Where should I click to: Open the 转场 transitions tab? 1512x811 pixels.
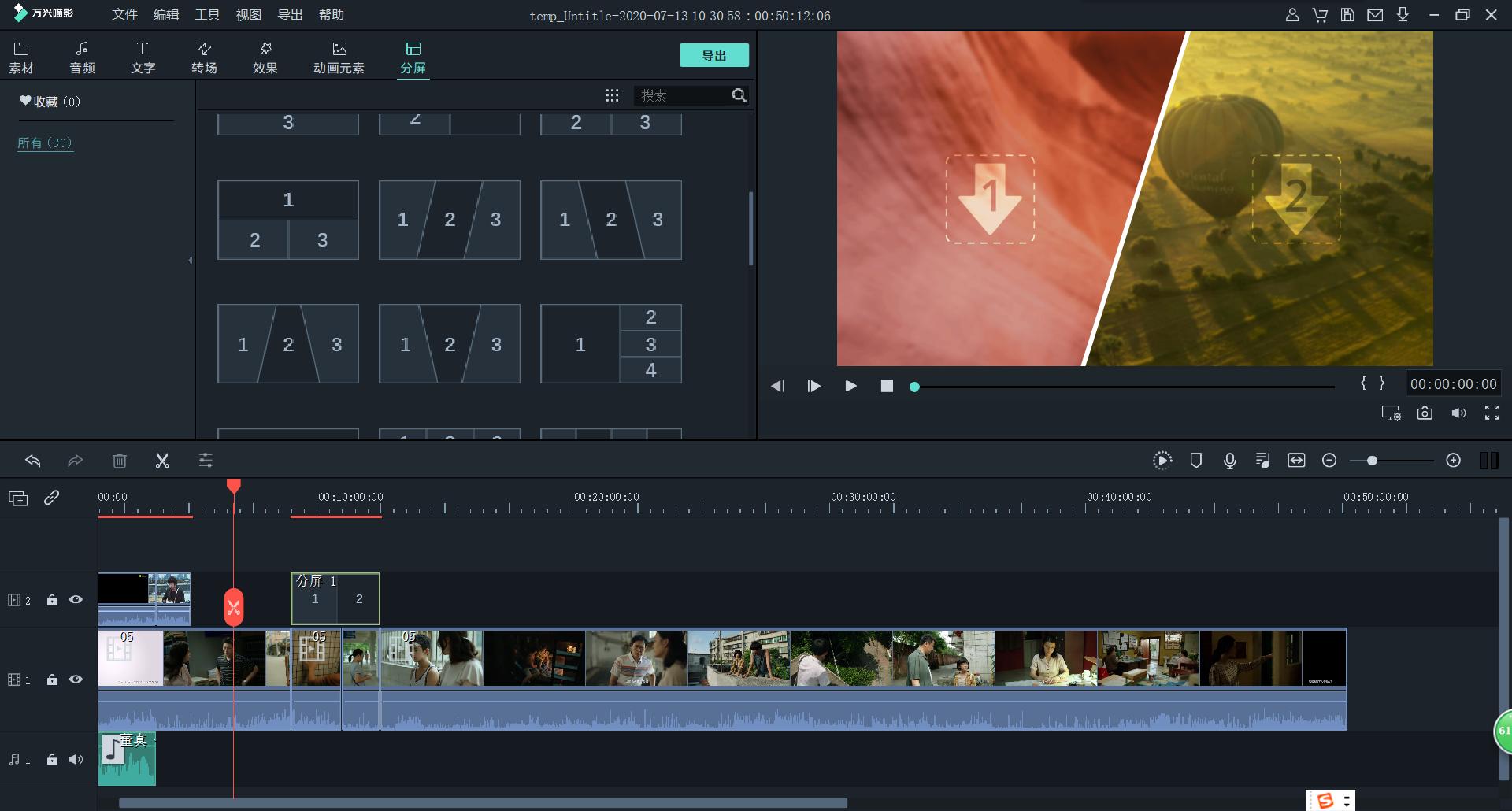click(x=204, y=58)
